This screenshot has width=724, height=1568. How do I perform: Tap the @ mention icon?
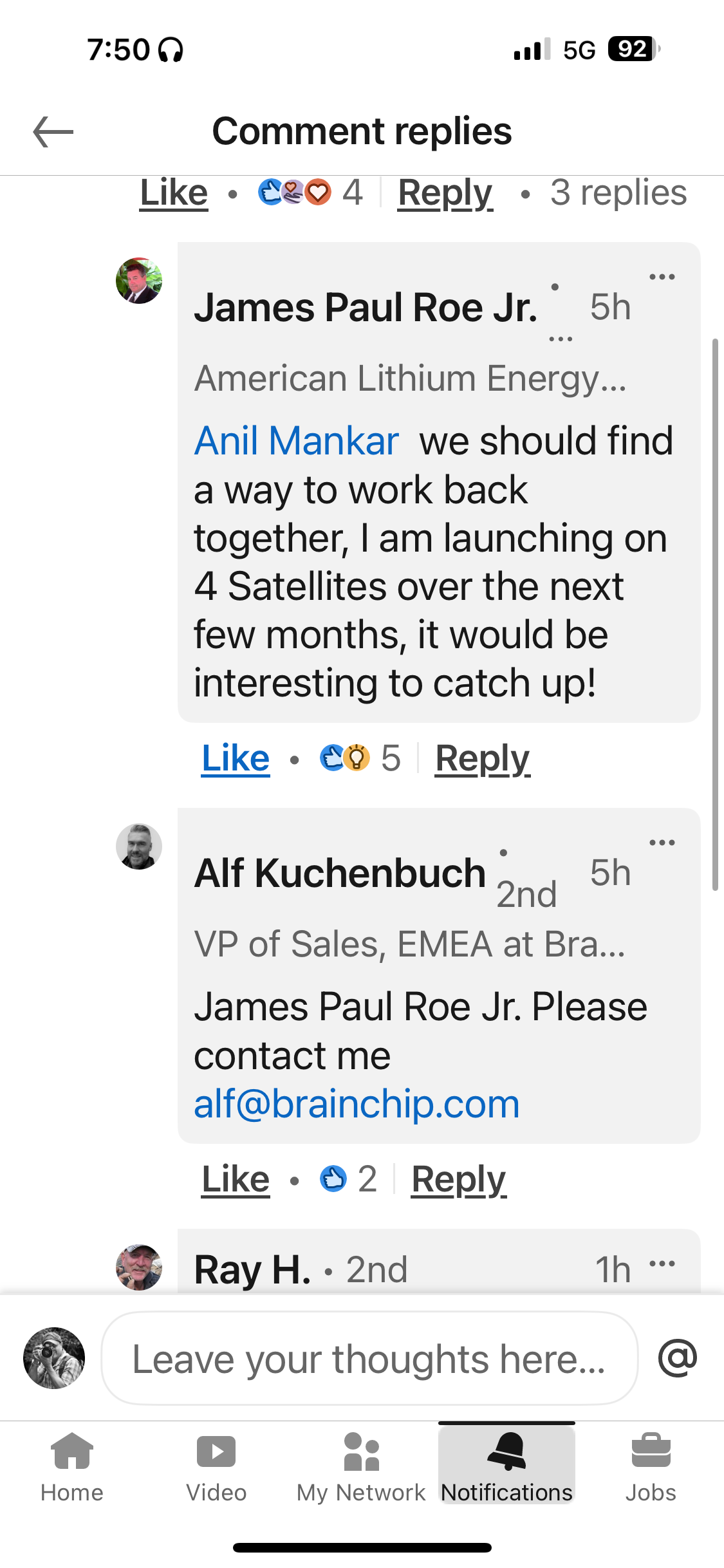678,1358
